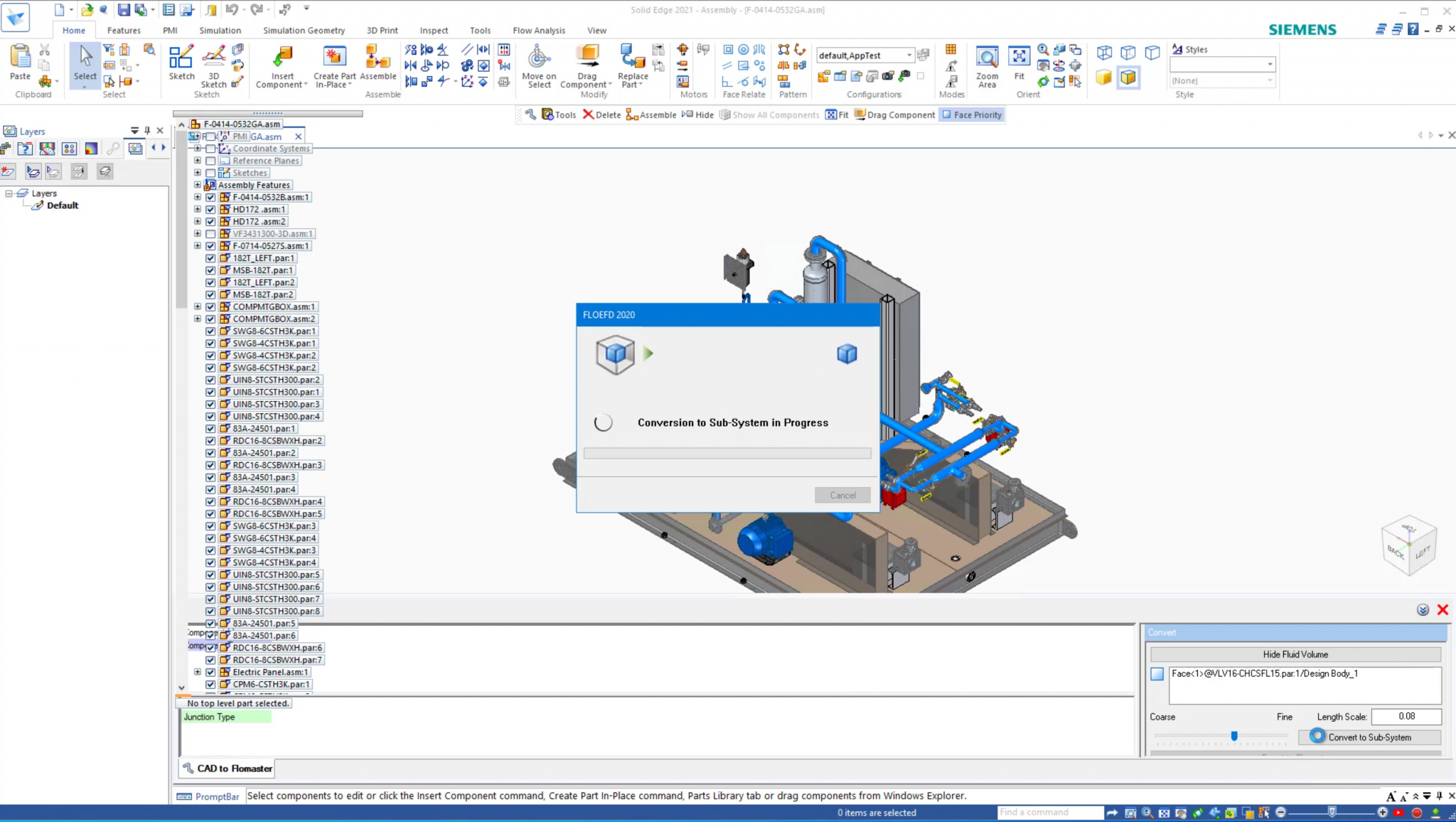Click the Insert Component command

click(282, 64)
